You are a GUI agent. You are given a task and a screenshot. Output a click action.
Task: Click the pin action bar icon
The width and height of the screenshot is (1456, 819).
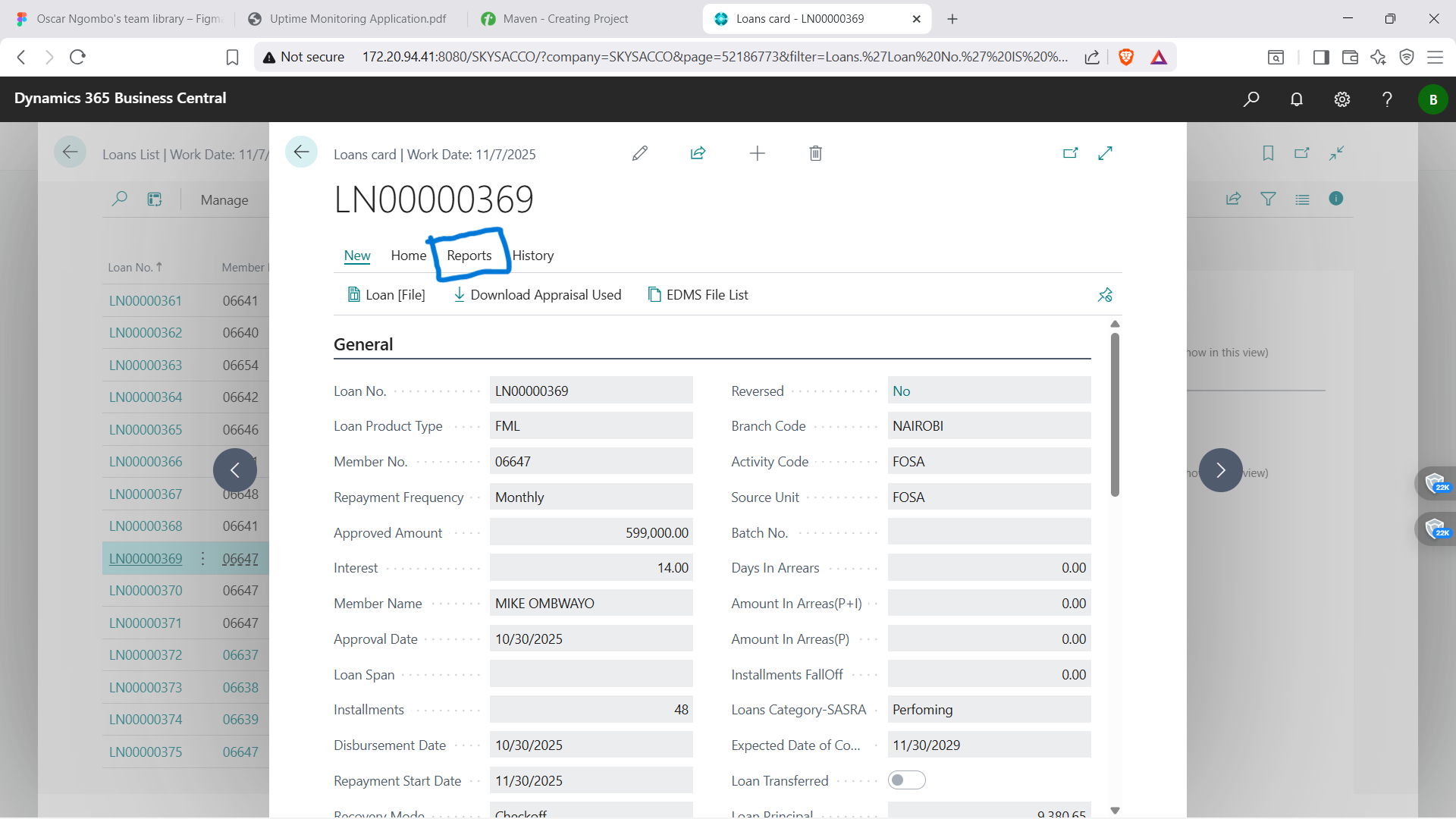coord(1105,295)
